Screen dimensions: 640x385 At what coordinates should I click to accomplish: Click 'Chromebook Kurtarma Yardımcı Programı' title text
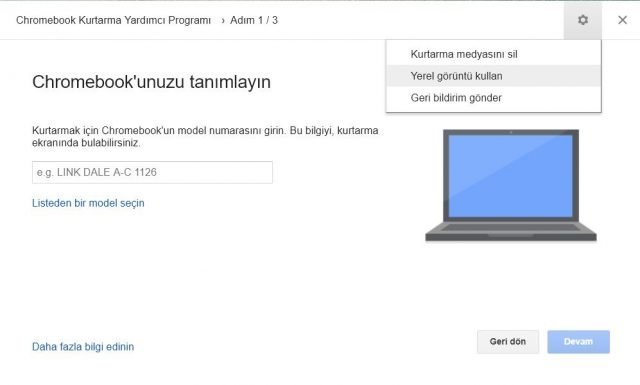pos(113,20)
